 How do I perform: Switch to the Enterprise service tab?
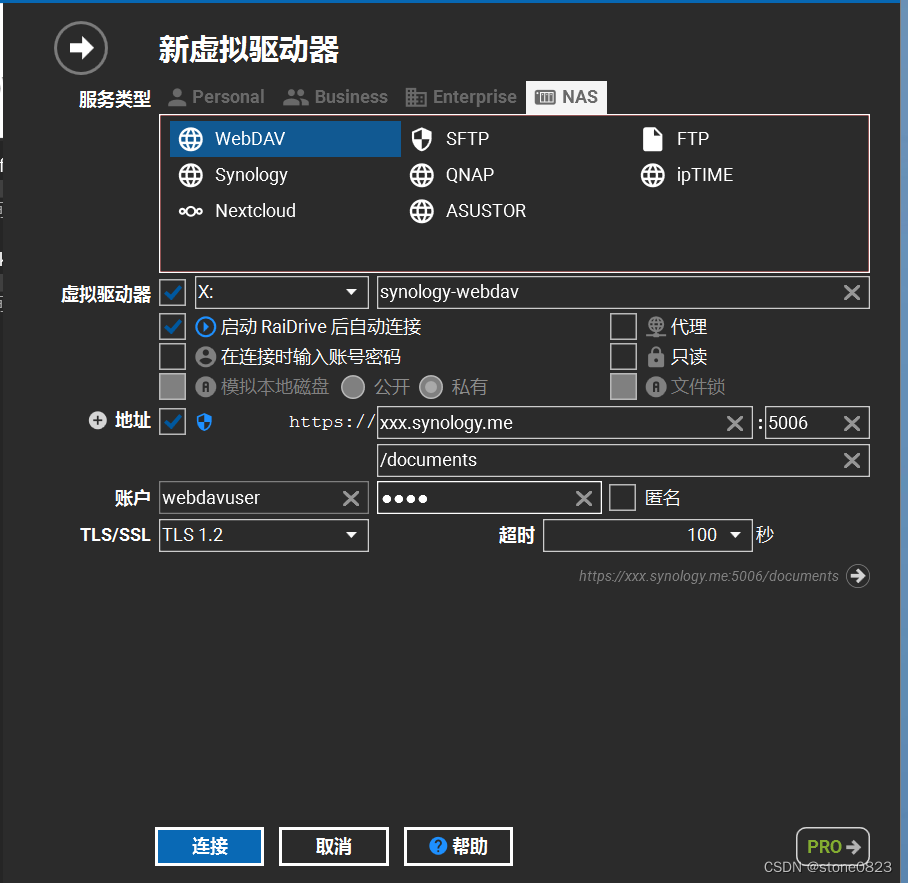tap(461, 97)
